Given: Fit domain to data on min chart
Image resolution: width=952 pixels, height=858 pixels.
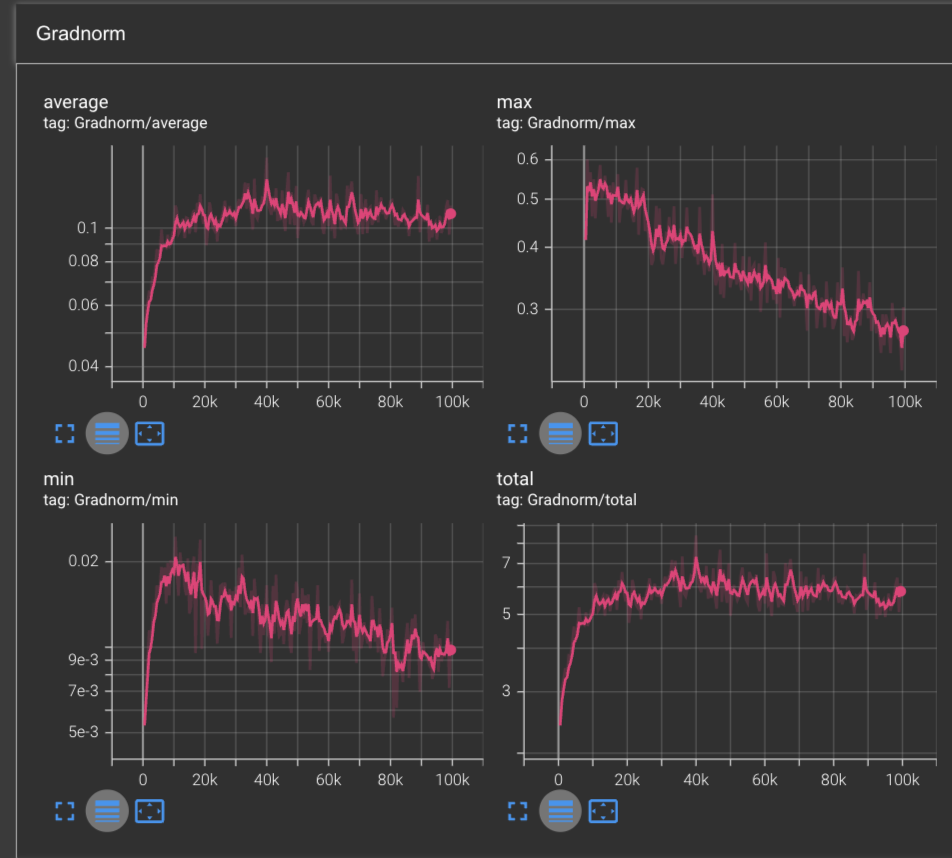Looking at the screenshot, I should click(149, 811).
